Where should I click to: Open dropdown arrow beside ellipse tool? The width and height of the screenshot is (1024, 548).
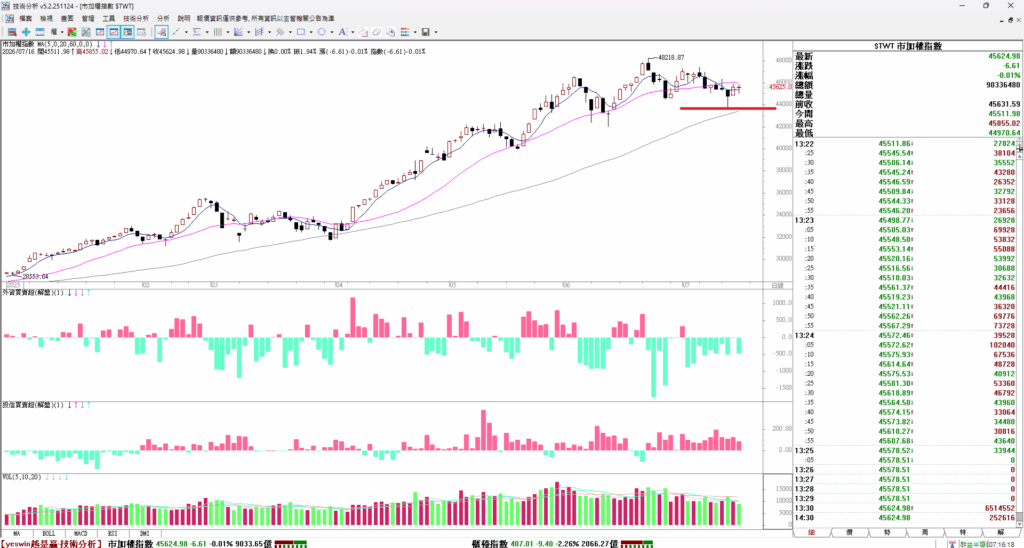(x=332, y=31)
